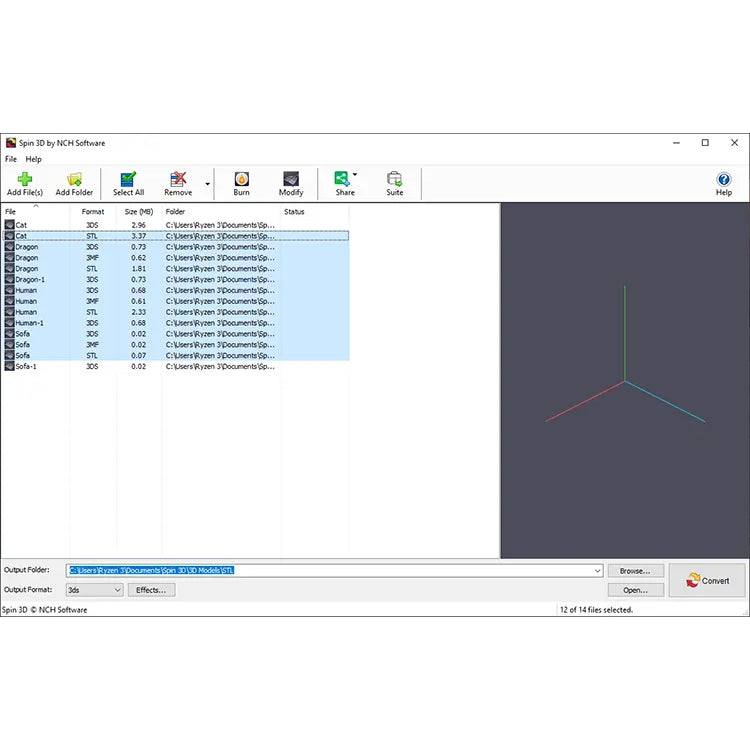Select the Sofa 3MF file row
This screenshot has height=750, width=750.
[176, 345]
